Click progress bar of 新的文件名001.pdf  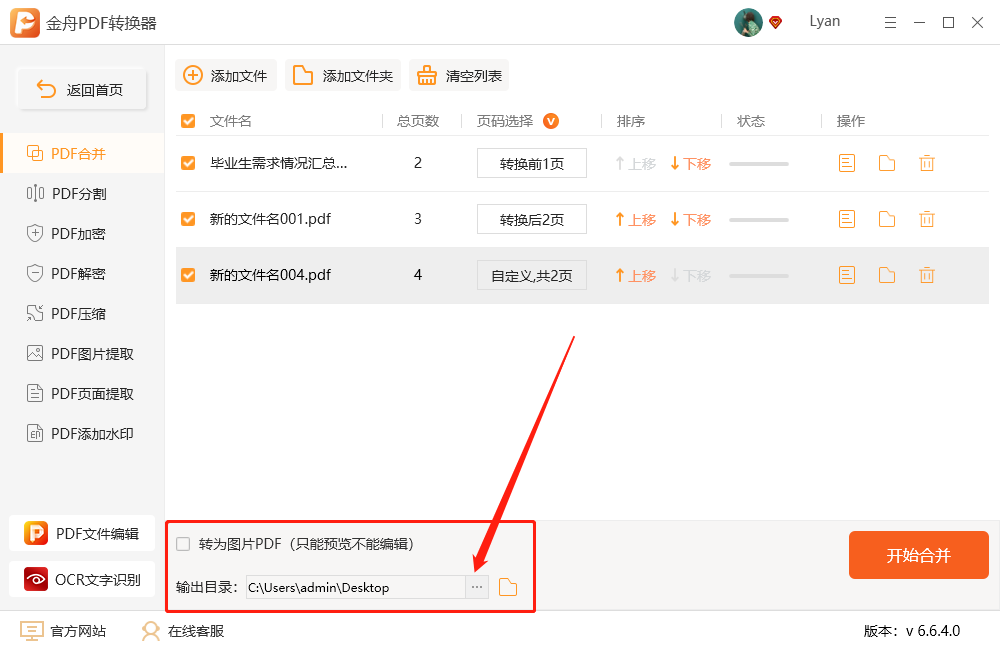coord(758,219)
